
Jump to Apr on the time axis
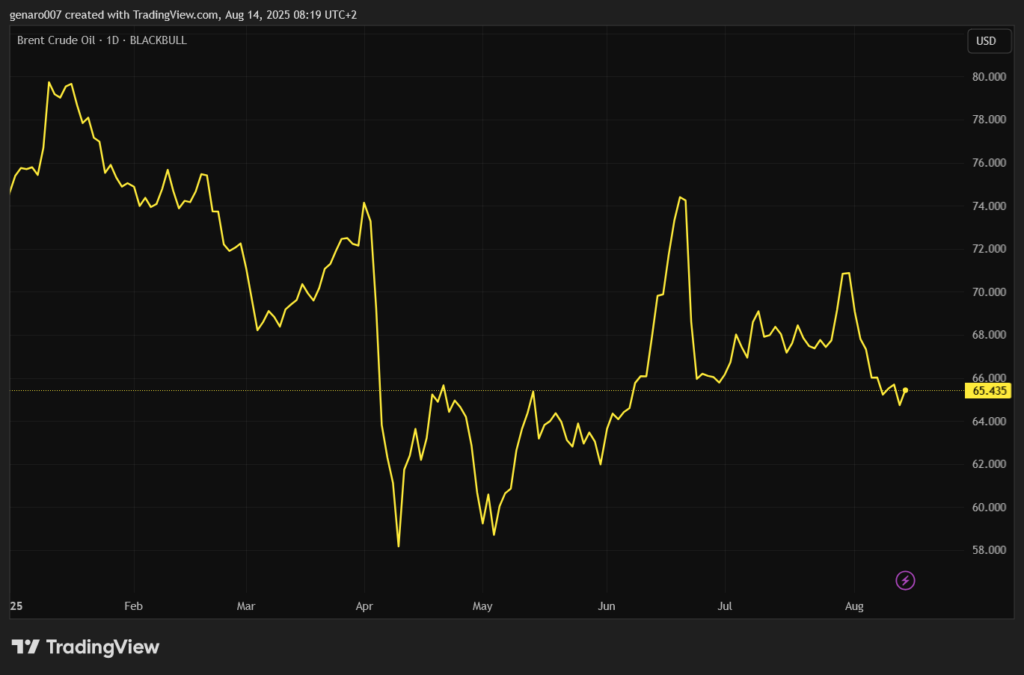coord(364,606)
